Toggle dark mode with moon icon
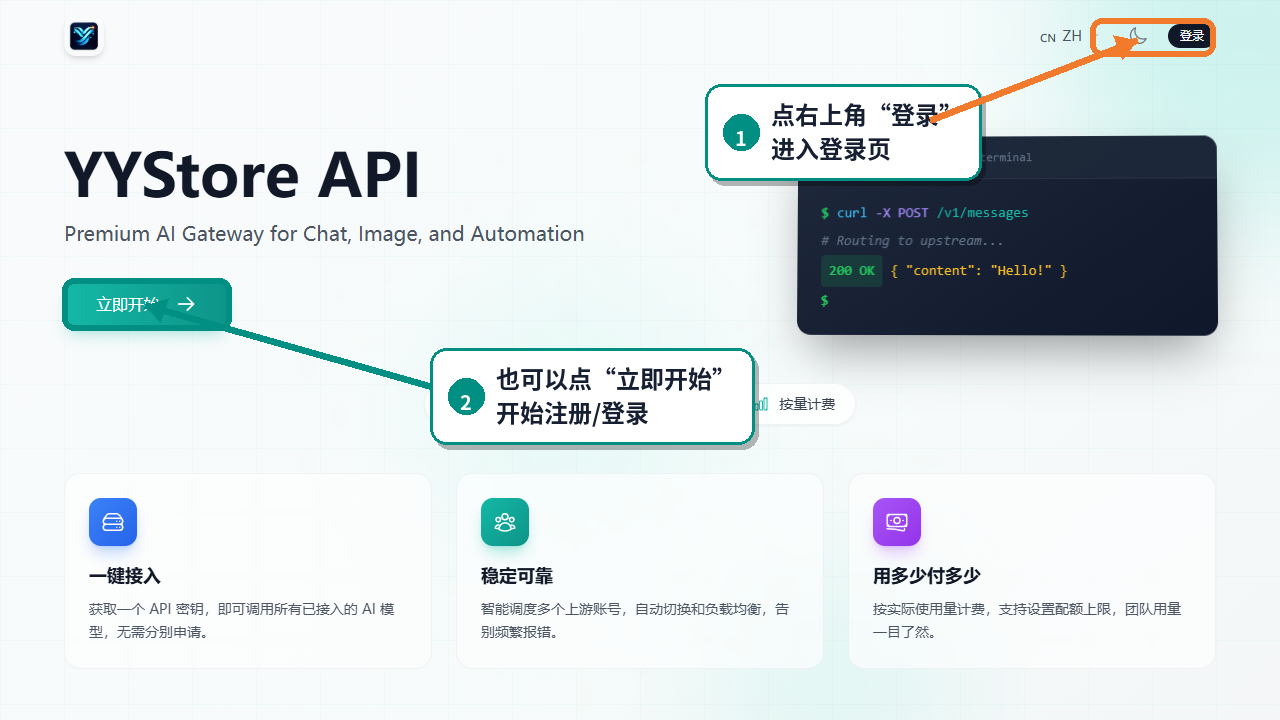Screen dimensions: 1280x720 click(x=1138, y=37)
